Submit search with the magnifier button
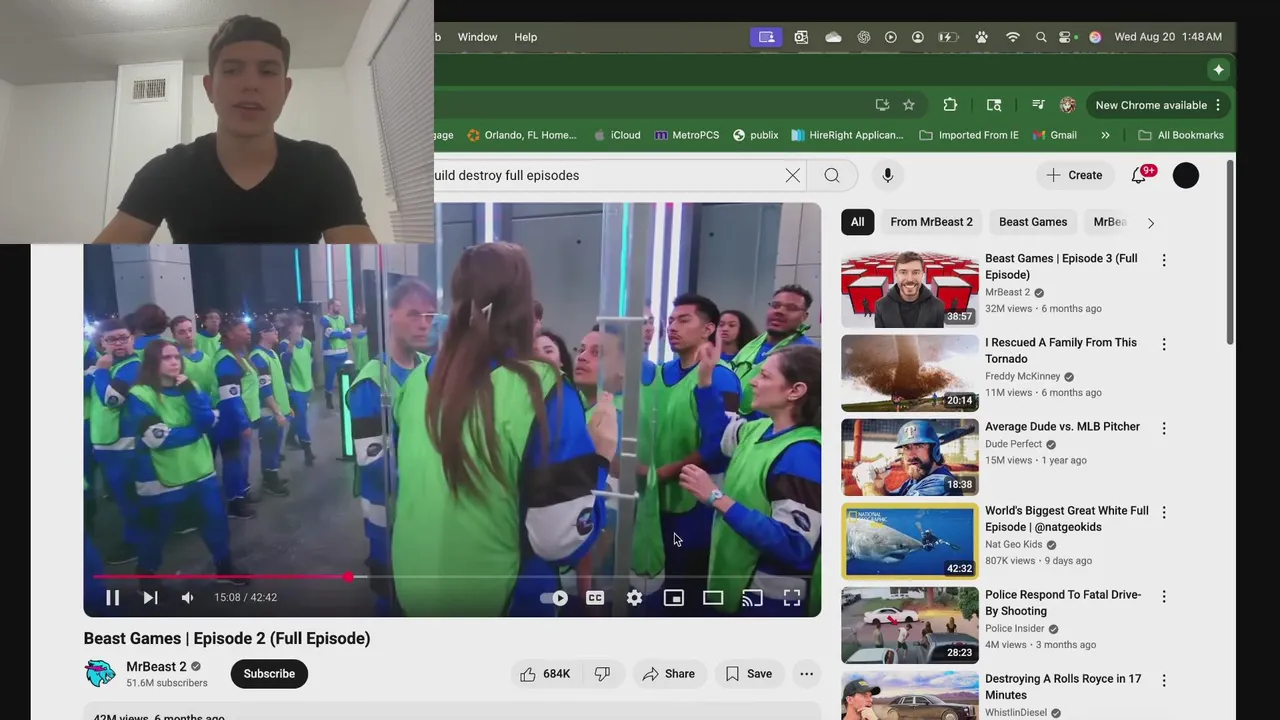 [x=832, y=175]
